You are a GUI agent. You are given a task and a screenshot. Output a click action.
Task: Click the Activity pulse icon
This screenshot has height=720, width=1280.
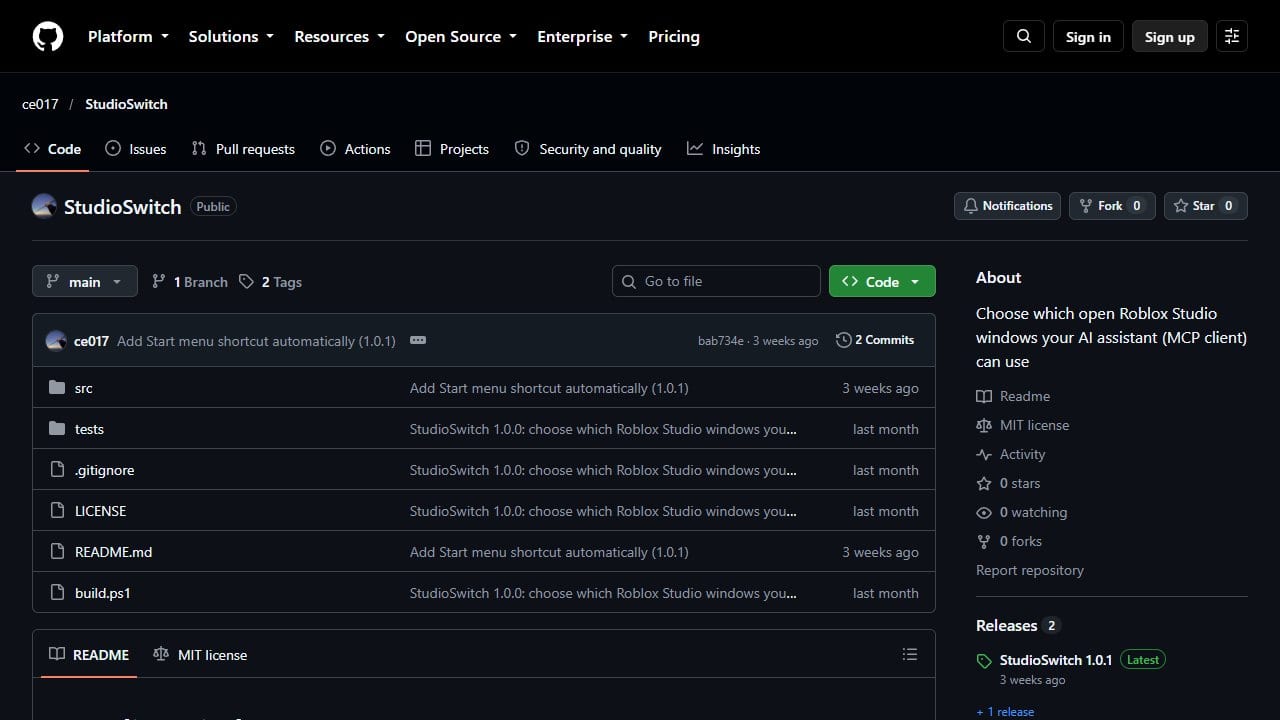(984, 454)
